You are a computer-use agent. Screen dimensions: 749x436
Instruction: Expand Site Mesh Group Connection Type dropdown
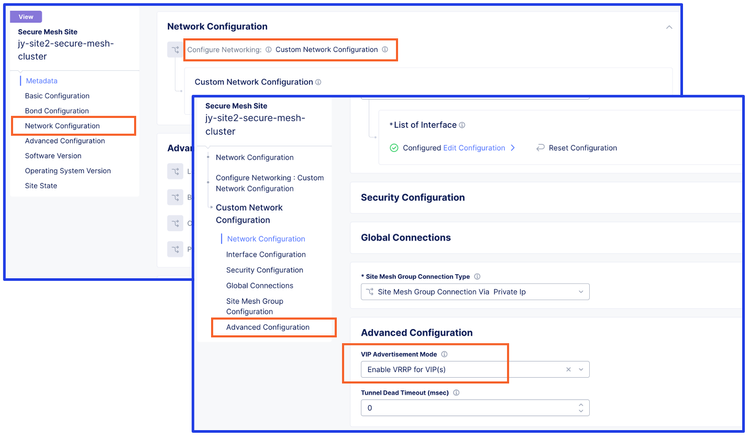point(581,292)
